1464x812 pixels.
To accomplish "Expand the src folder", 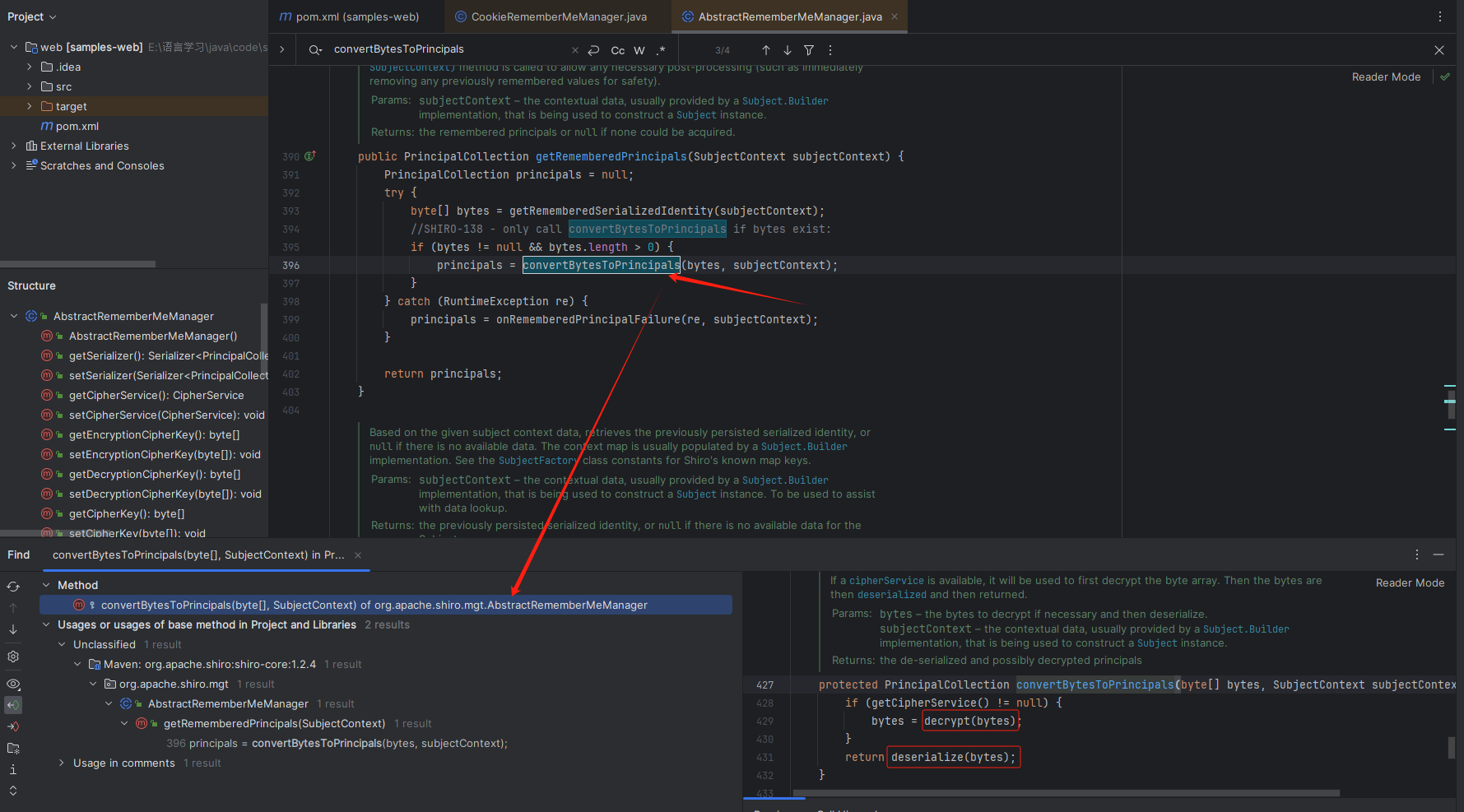I will (30, 86).
